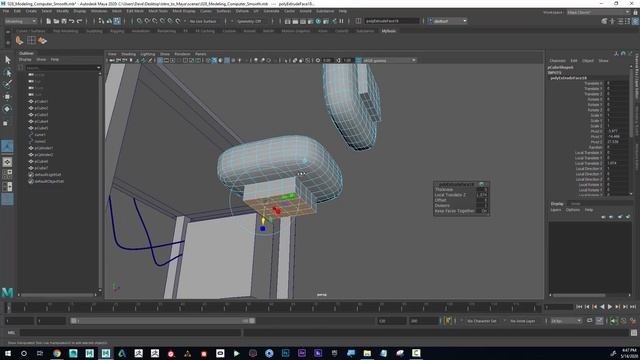Open the Outliner Show menu
This screenshot has height=360, width=640.
click(x=41, y=60)
